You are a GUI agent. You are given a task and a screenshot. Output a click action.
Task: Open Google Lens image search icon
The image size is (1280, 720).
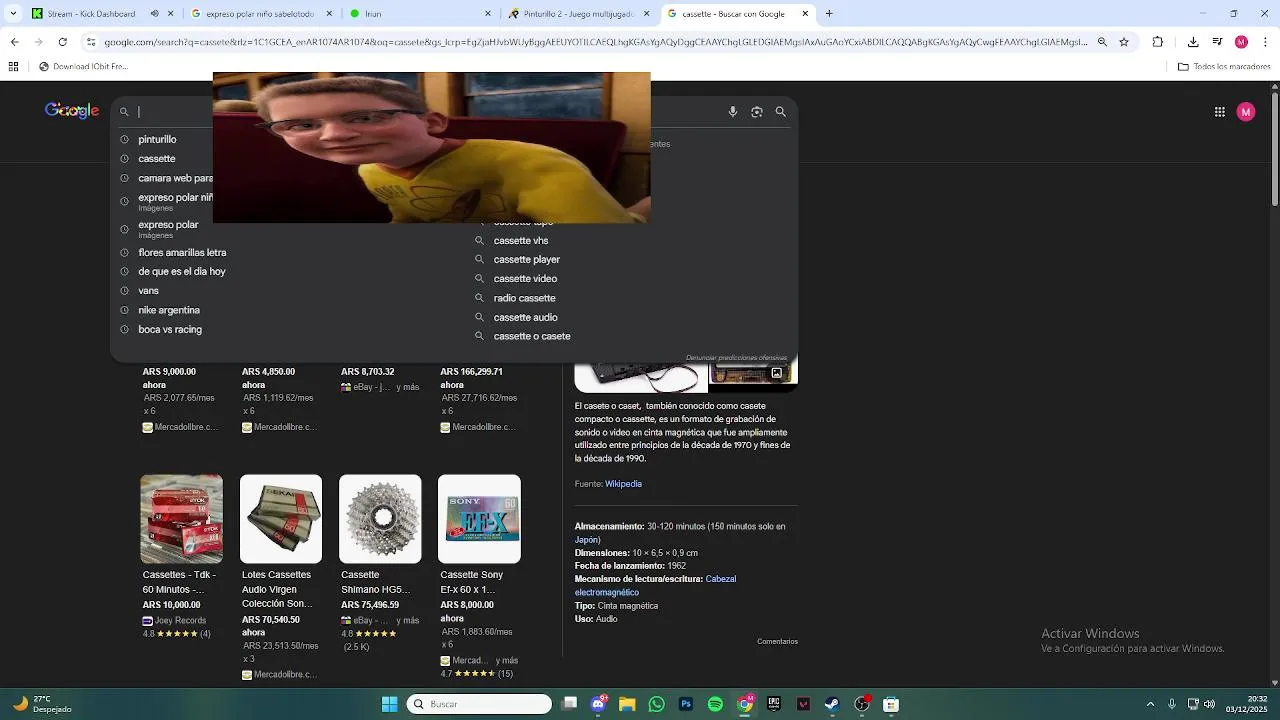pos(757,112)
